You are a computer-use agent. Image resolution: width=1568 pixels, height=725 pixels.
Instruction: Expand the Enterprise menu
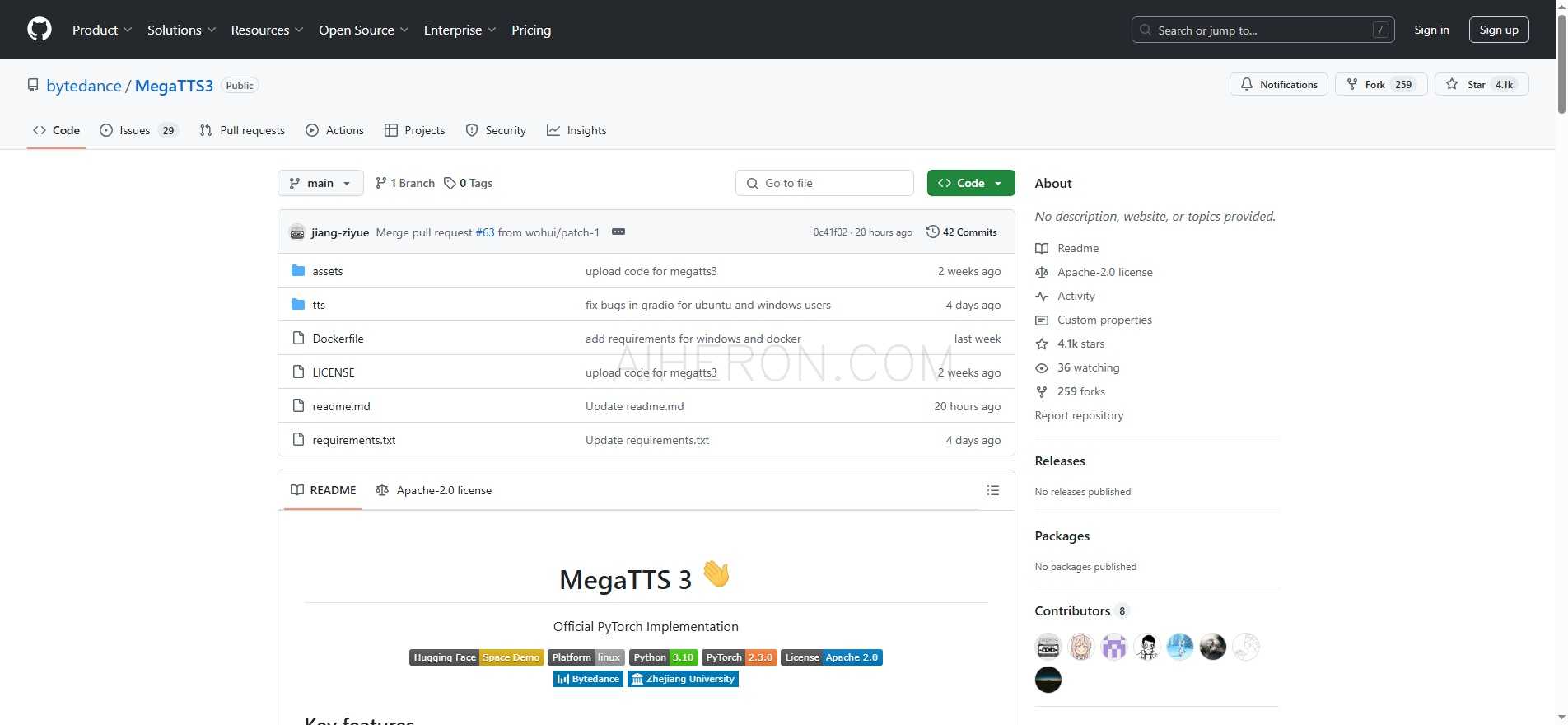click(460, 30)
